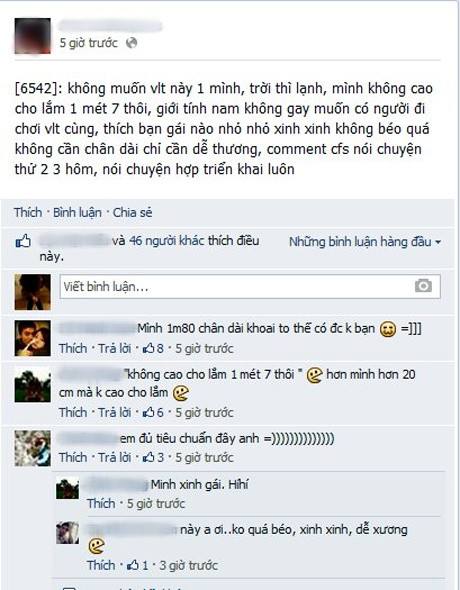Focus the Viết bình luận input field

[250, 286]
